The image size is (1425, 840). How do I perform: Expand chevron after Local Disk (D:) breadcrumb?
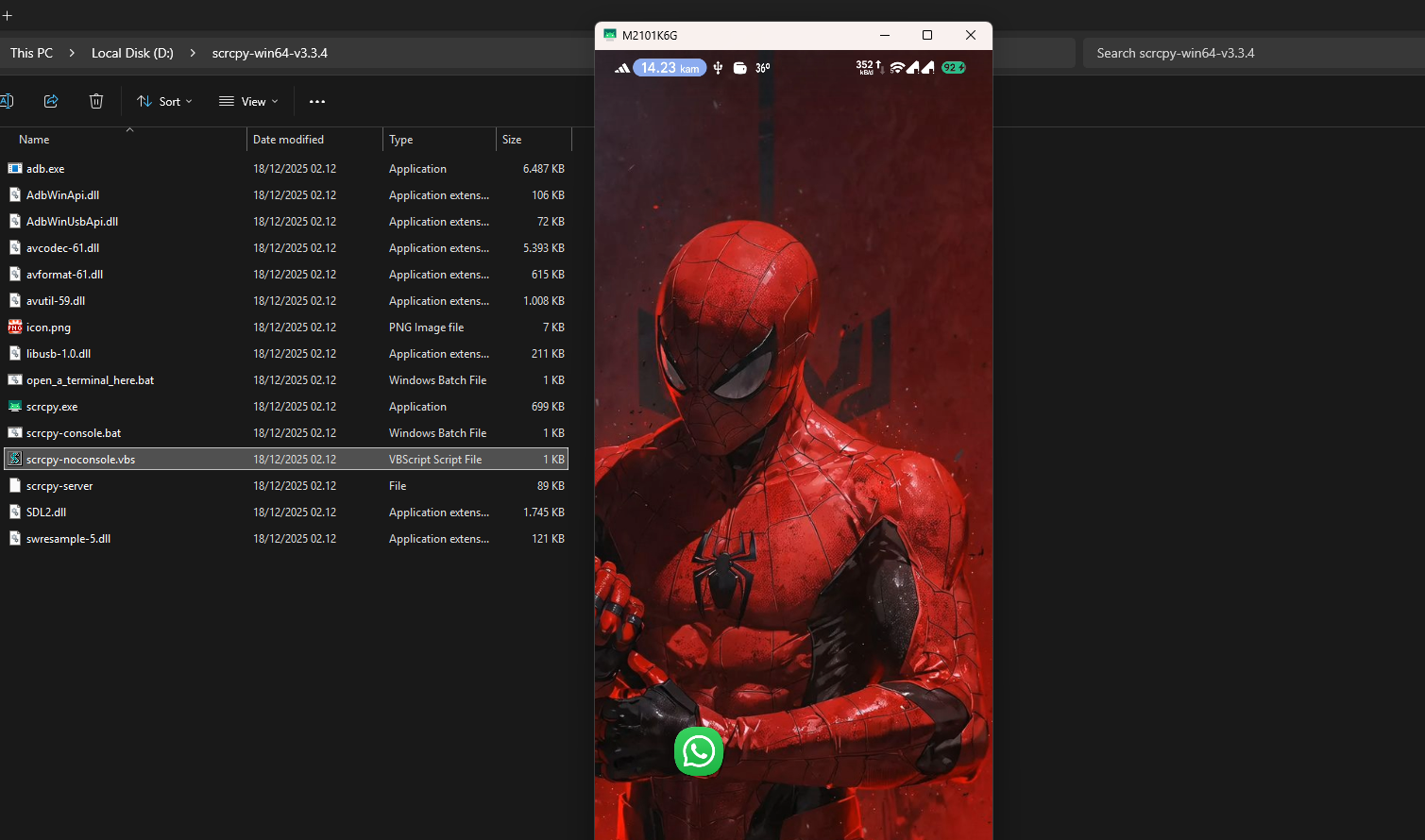[x=193, y=53]
